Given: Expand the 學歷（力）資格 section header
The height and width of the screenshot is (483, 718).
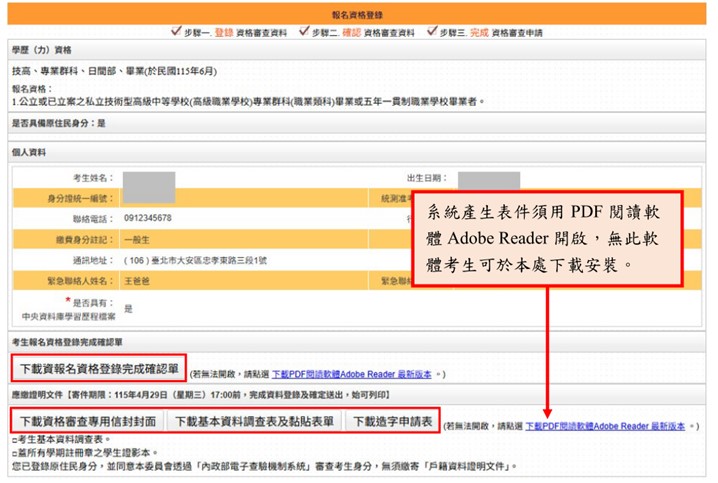Looking at the screenshot, I should [x=42, y=50].
